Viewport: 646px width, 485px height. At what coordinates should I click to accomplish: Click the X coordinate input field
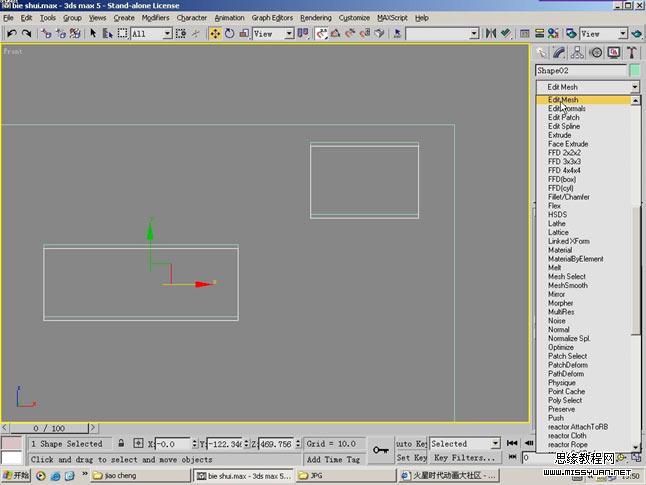[173, 444]
